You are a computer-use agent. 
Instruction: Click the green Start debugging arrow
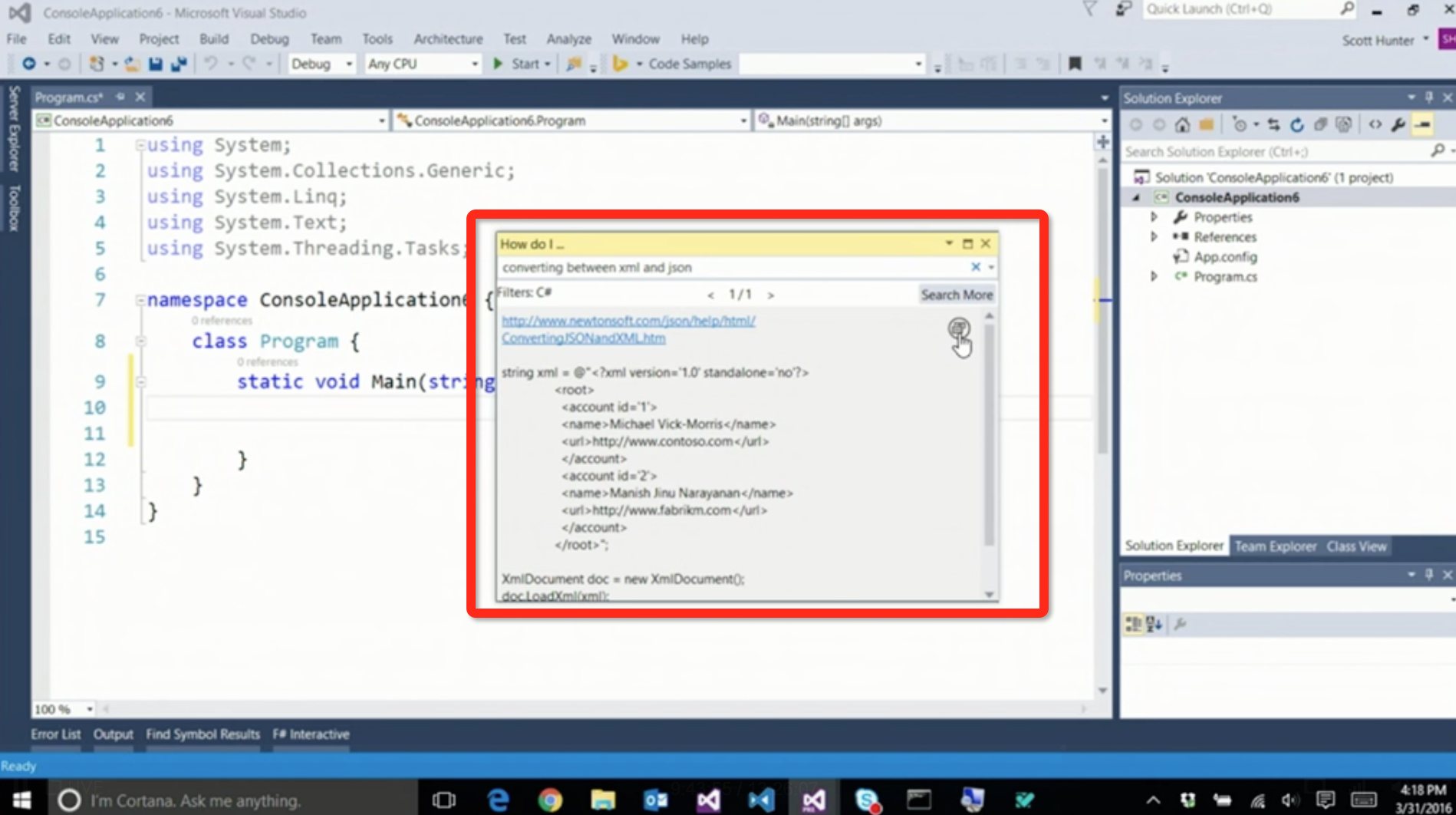coord(498,64)
